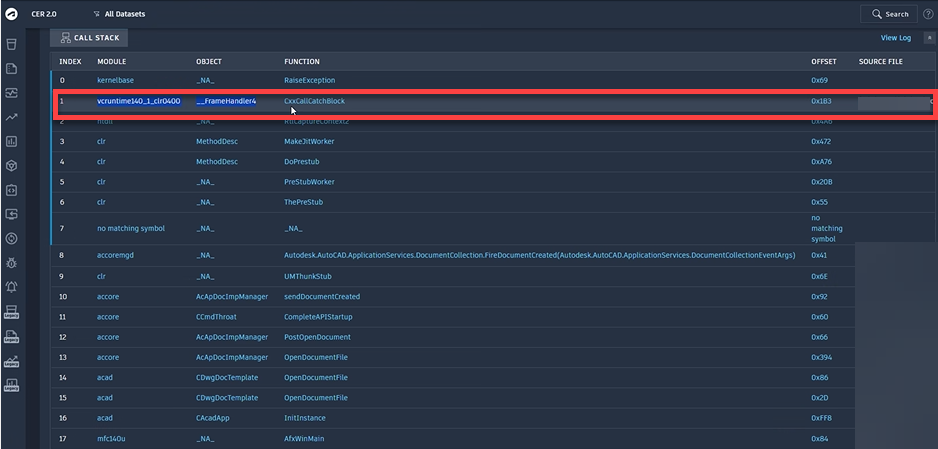Open the bar chart sidebar icon

point(11,141)
